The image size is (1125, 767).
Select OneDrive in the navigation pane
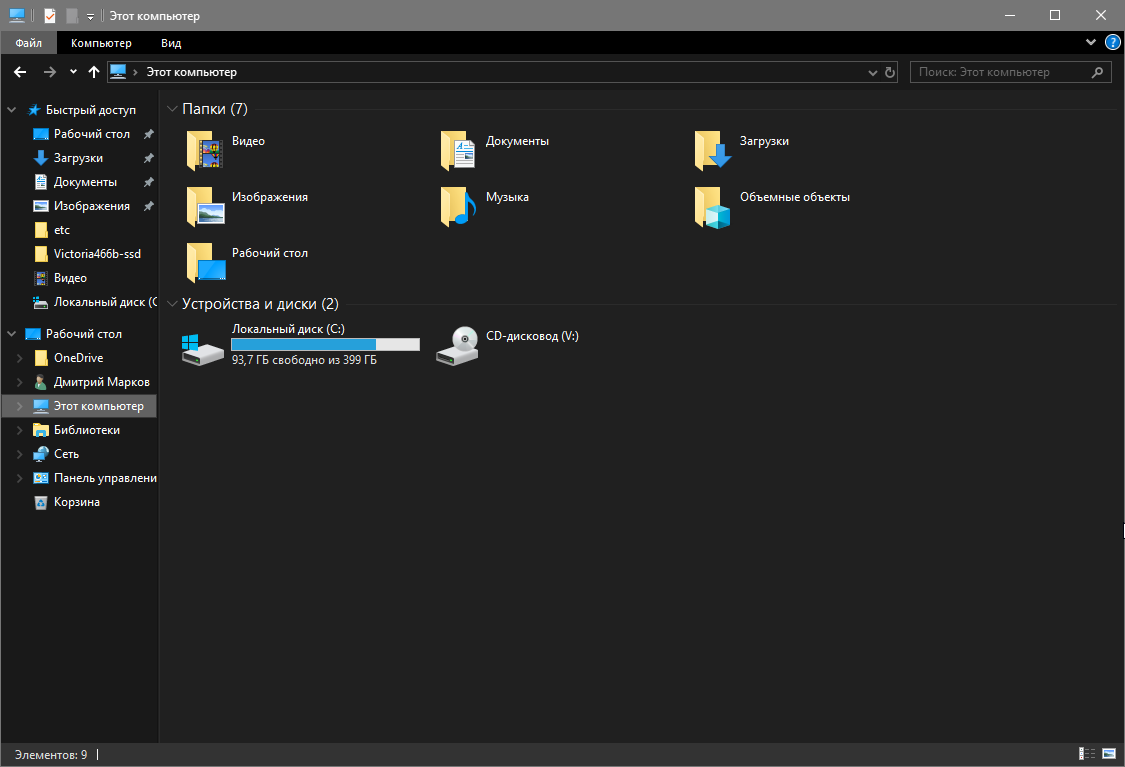pos(78,358)
